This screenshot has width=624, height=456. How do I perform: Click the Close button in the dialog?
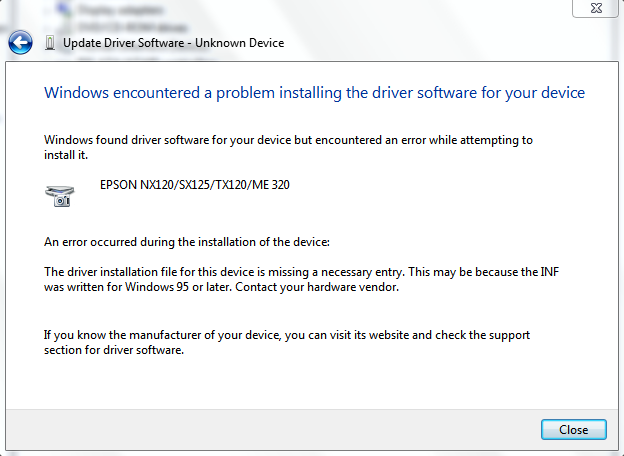pyautogui.click(x=573, y=429)
